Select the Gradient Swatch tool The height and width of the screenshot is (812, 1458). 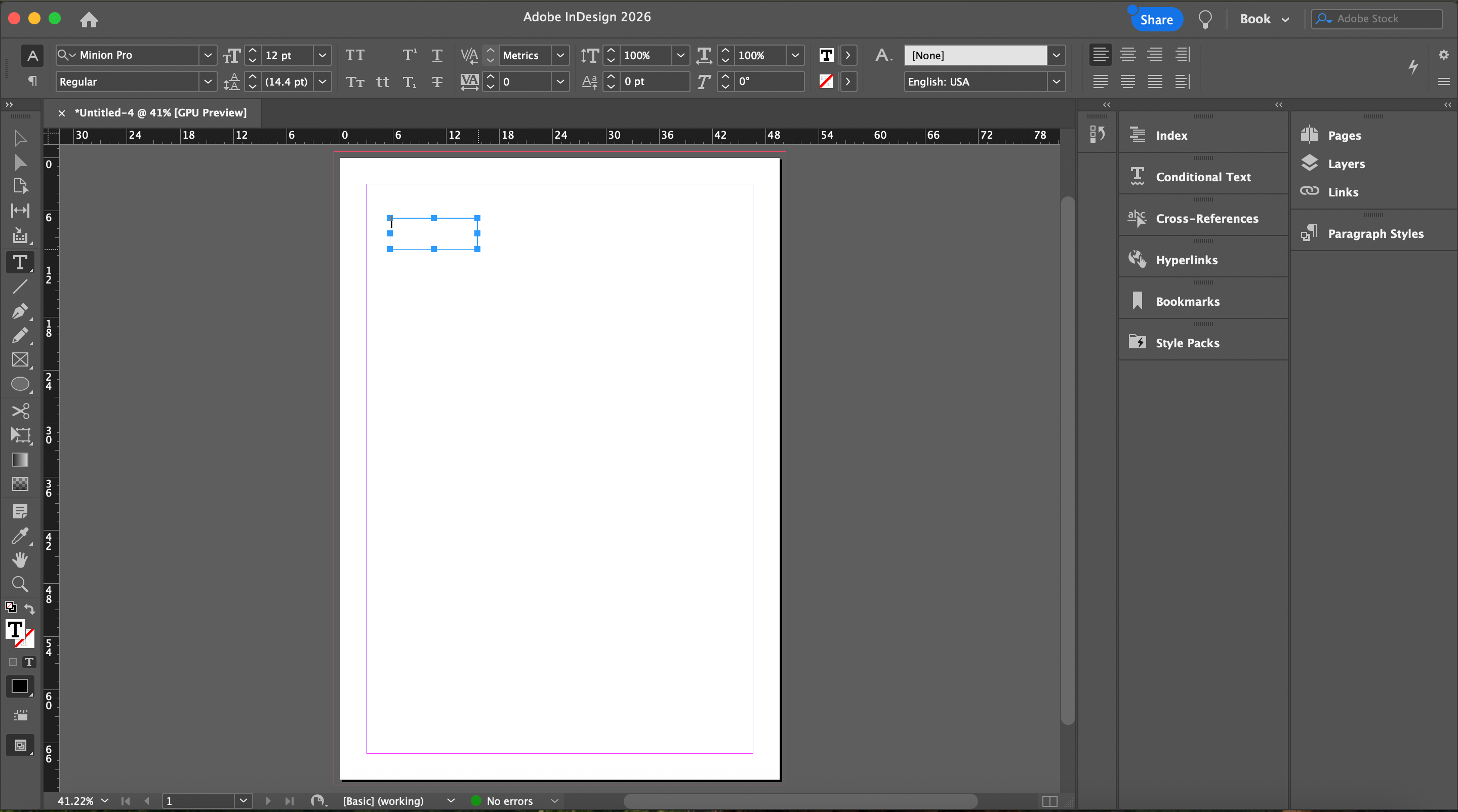(20, 460)
